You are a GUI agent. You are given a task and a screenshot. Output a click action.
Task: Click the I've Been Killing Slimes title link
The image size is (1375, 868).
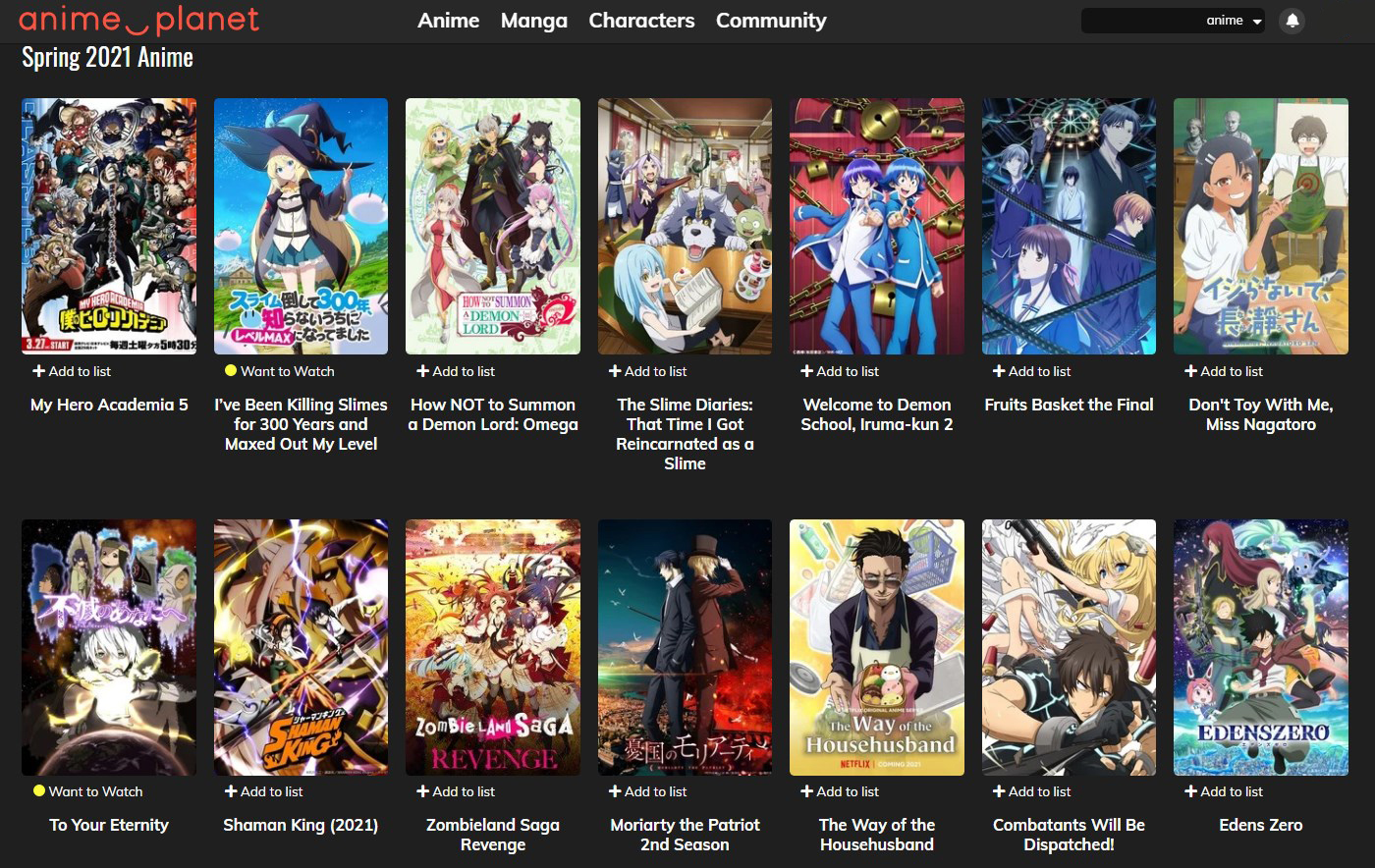(x=301, y=424)
